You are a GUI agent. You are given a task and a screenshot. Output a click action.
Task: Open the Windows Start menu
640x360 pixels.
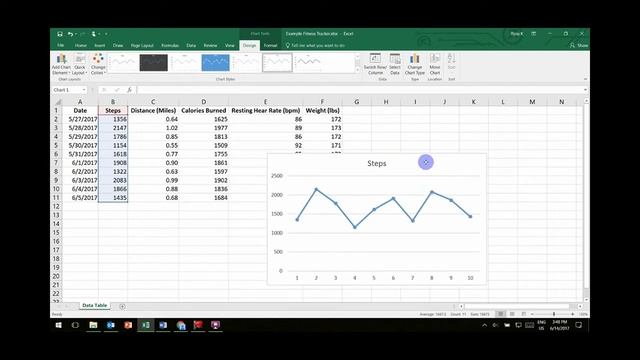(58, 325)
